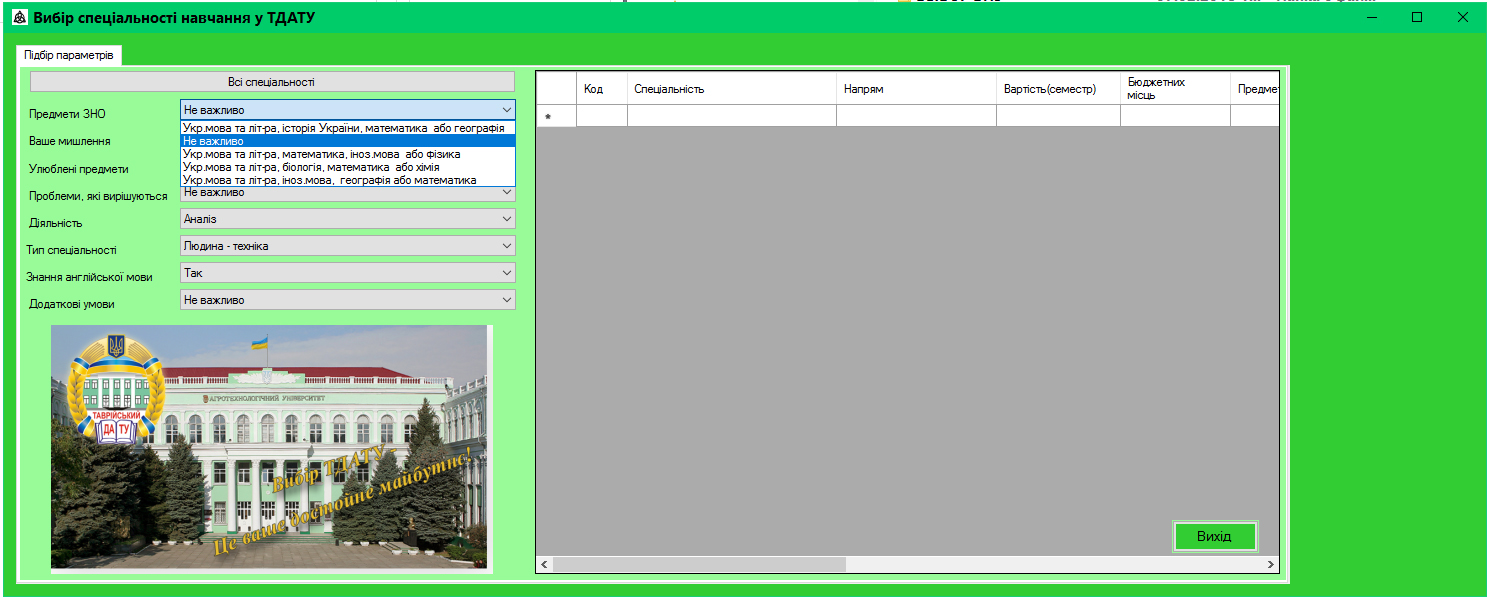Click the Предмети ЗНО label
The image size is (1491, 597).
(67, 114)
